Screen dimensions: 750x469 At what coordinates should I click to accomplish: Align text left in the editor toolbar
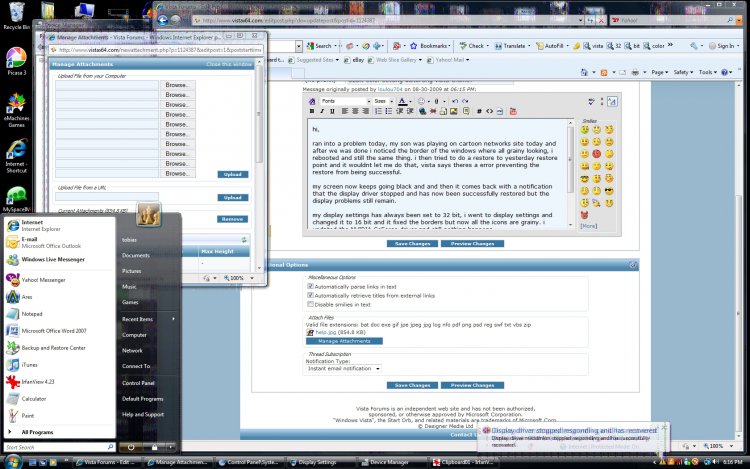coord(345,111)
